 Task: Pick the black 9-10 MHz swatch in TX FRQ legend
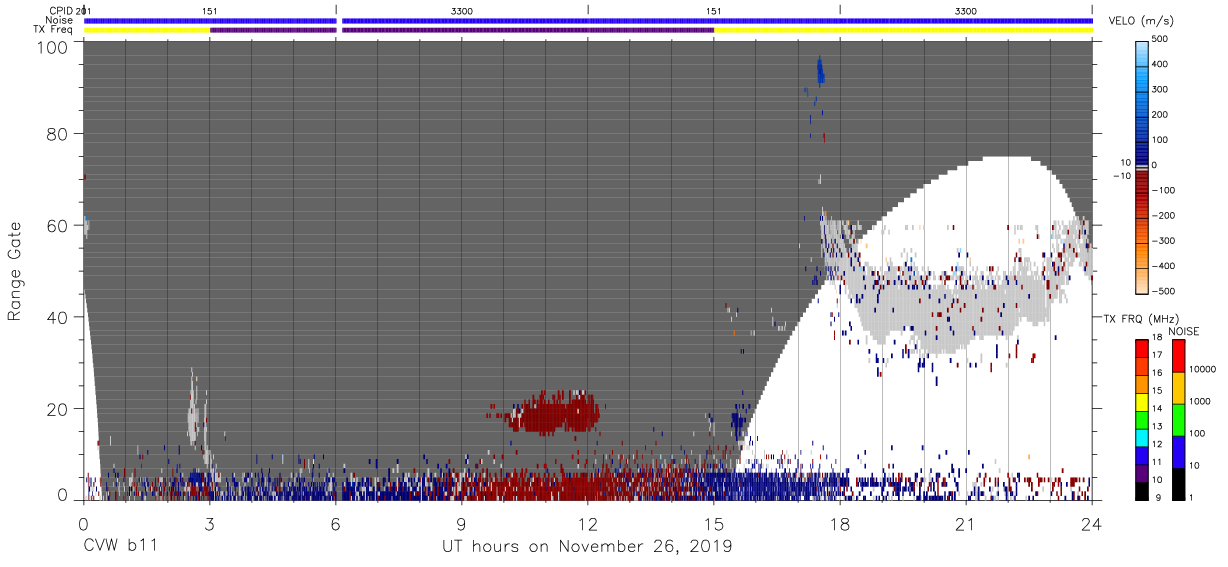tap(1142, 489)
